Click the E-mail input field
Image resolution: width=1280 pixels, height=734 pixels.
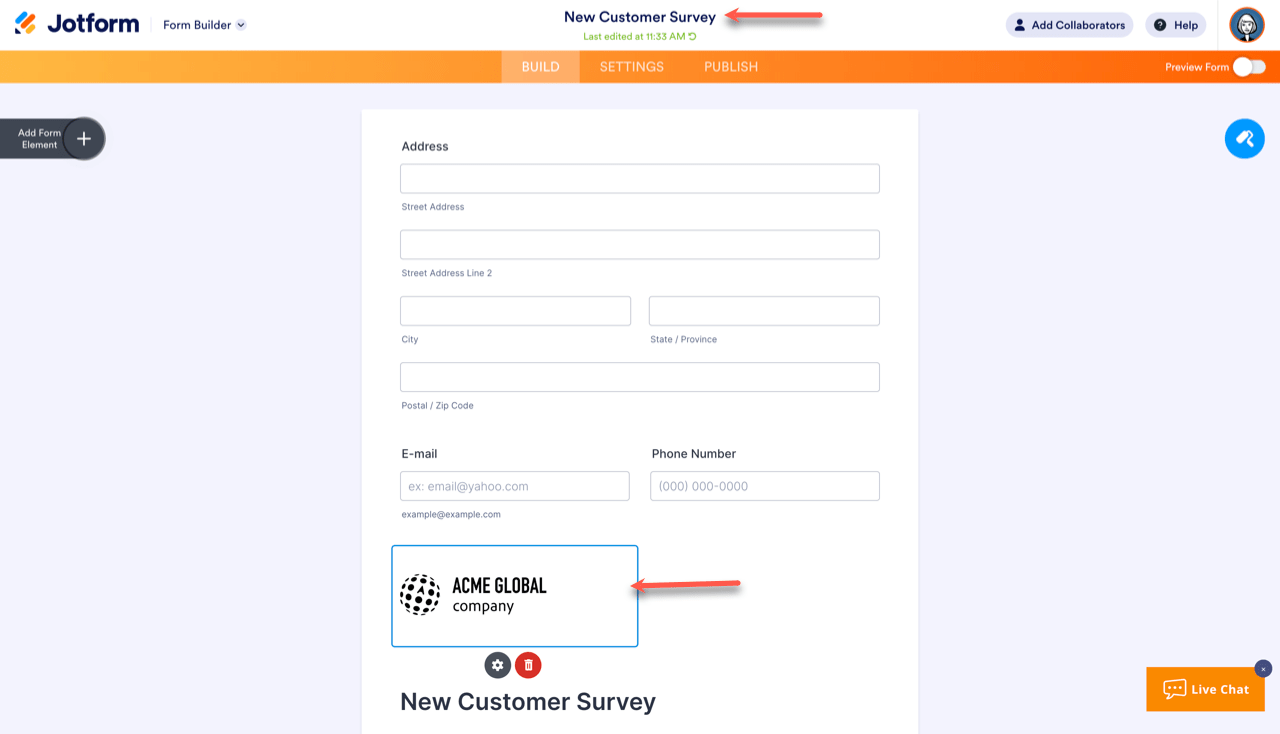click(515, 486)
